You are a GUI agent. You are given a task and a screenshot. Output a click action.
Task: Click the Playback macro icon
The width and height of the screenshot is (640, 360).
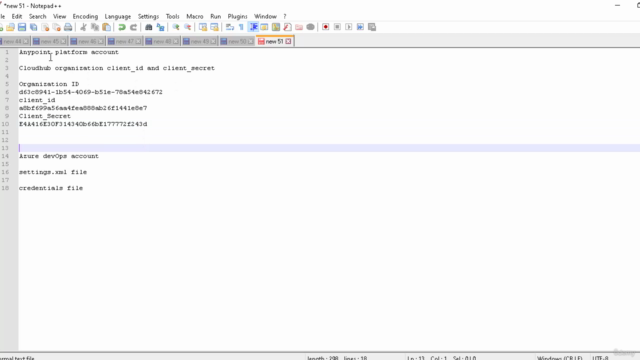click(349, 27)
